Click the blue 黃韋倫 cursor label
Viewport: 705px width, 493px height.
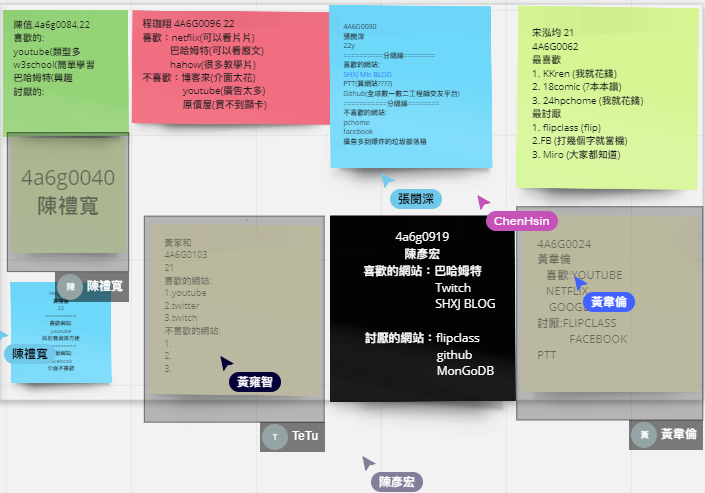pyautogui.click(x=609, y=301)
